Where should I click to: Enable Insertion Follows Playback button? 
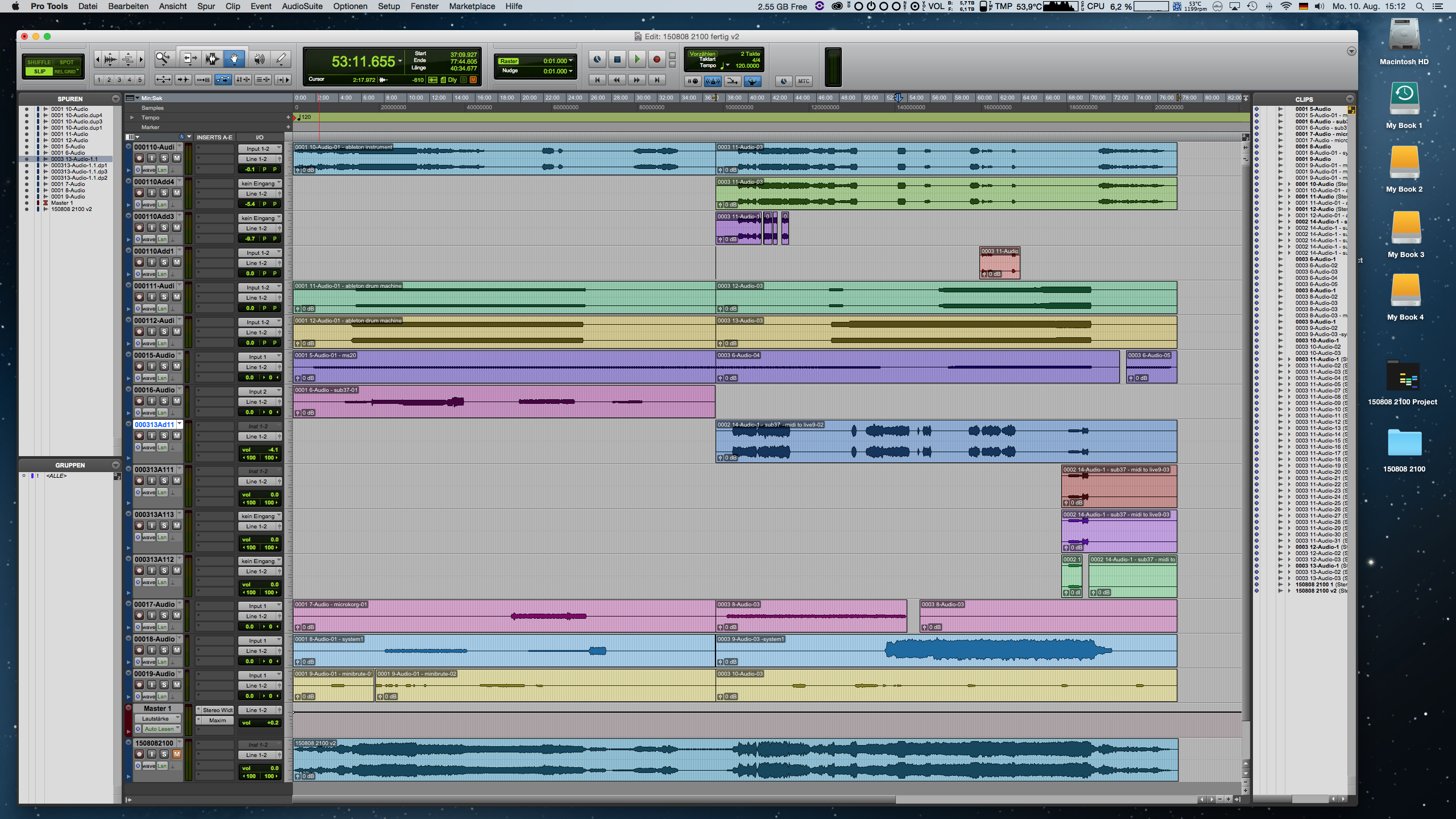click(x=283, y=80)
